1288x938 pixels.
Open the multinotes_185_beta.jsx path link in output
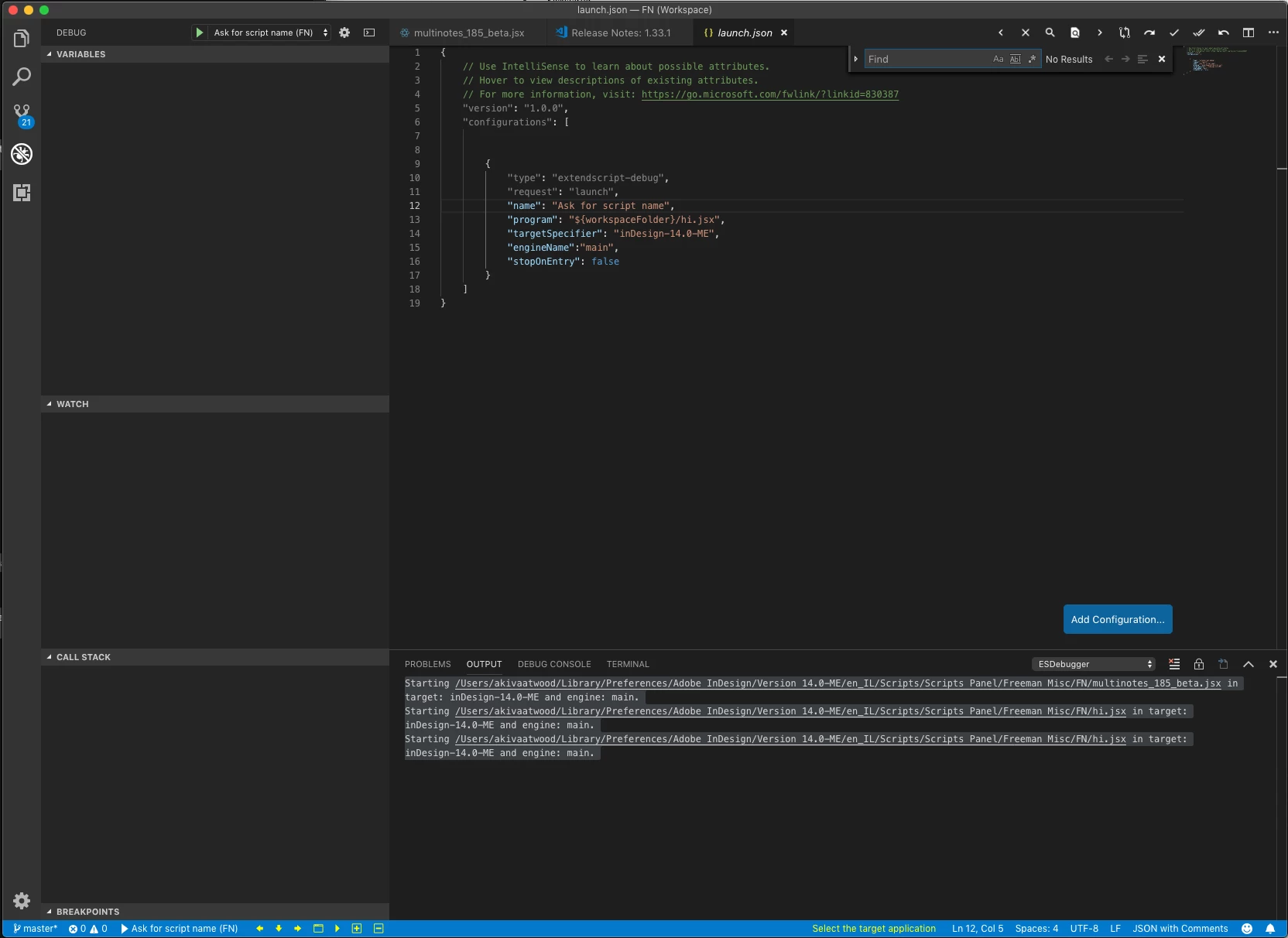click(838, 683)
